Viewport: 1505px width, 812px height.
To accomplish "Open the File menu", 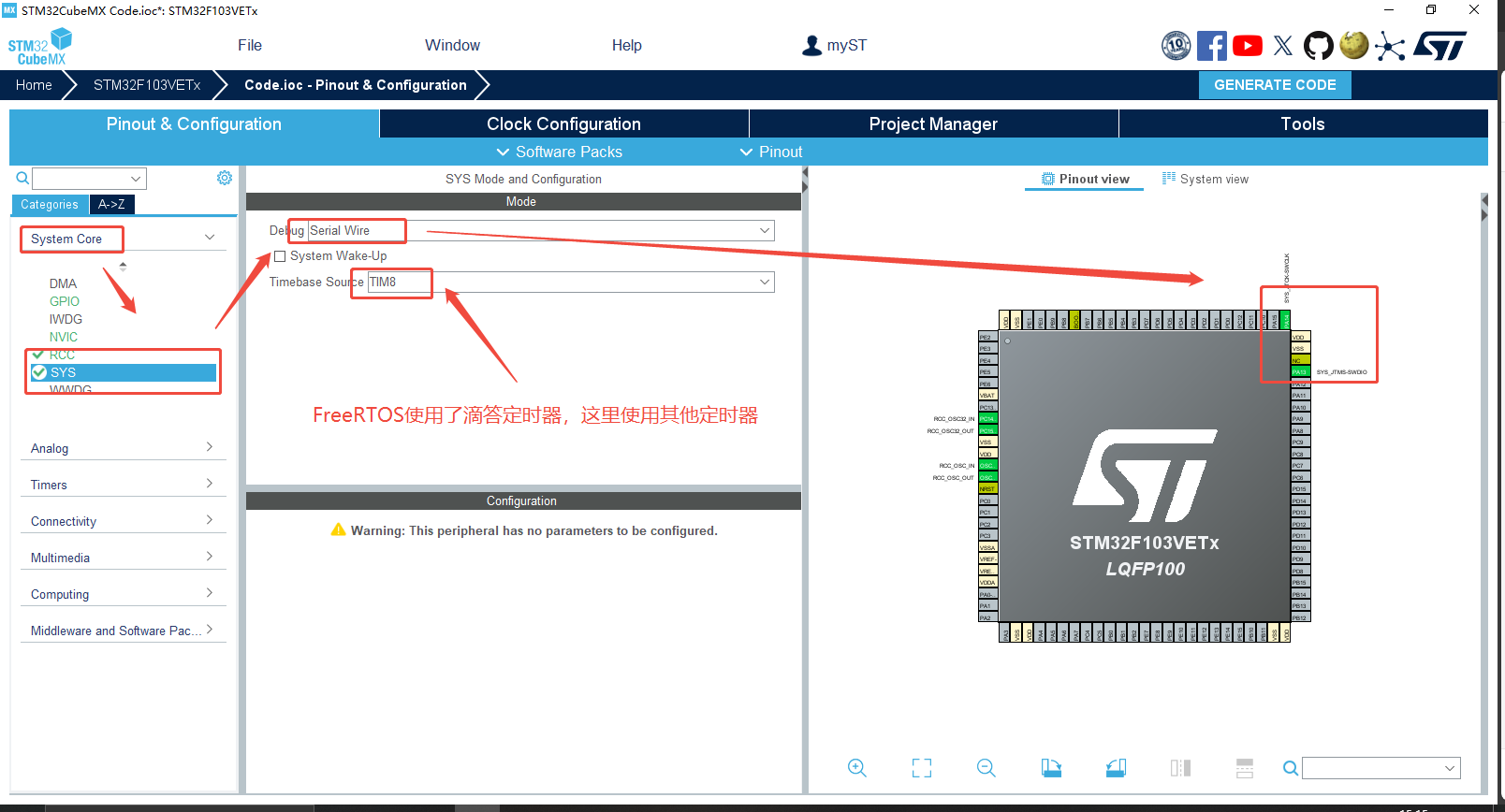I will tap(250, 45).
